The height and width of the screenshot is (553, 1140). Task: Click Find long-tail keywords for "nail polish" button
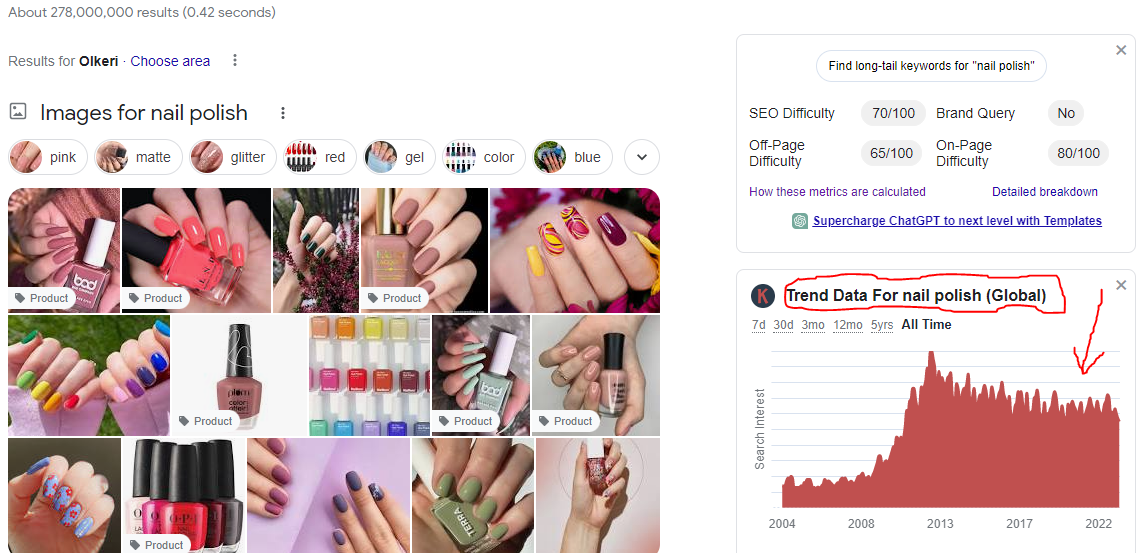tap(931, 66)
